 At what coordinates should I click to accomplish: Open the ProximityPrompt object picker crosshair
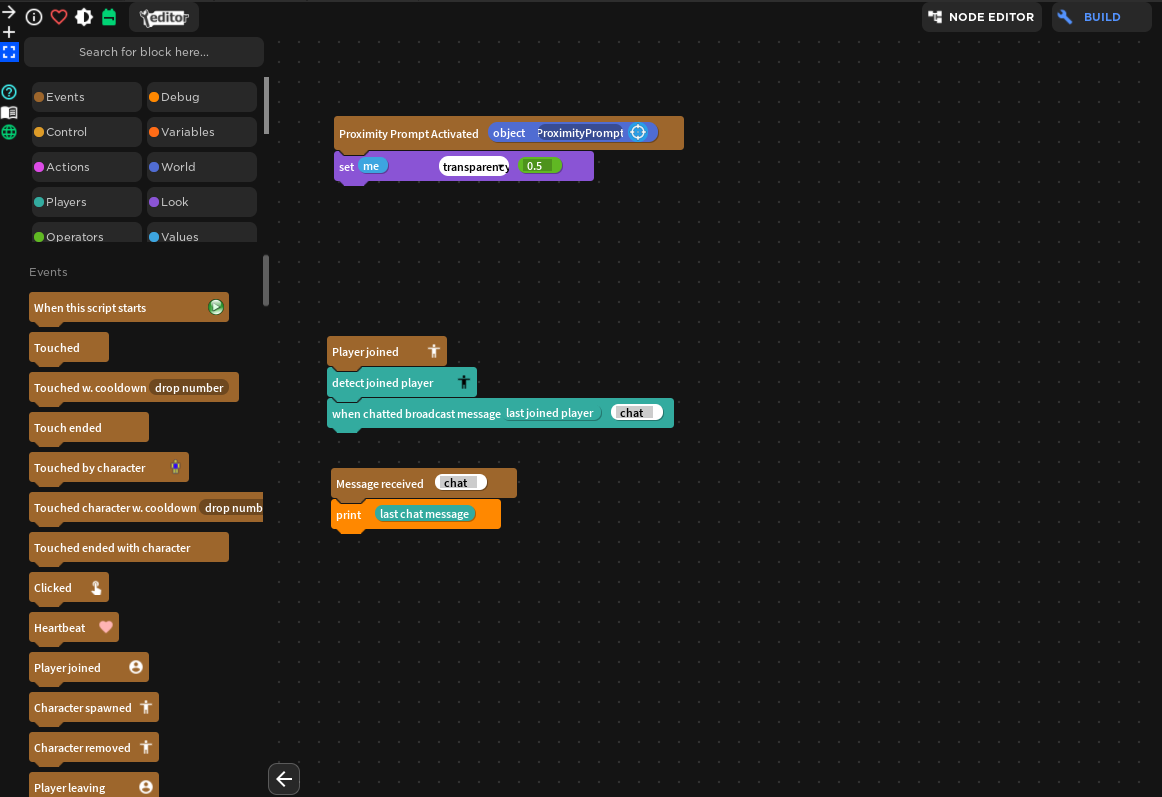[x=638, y=132]
